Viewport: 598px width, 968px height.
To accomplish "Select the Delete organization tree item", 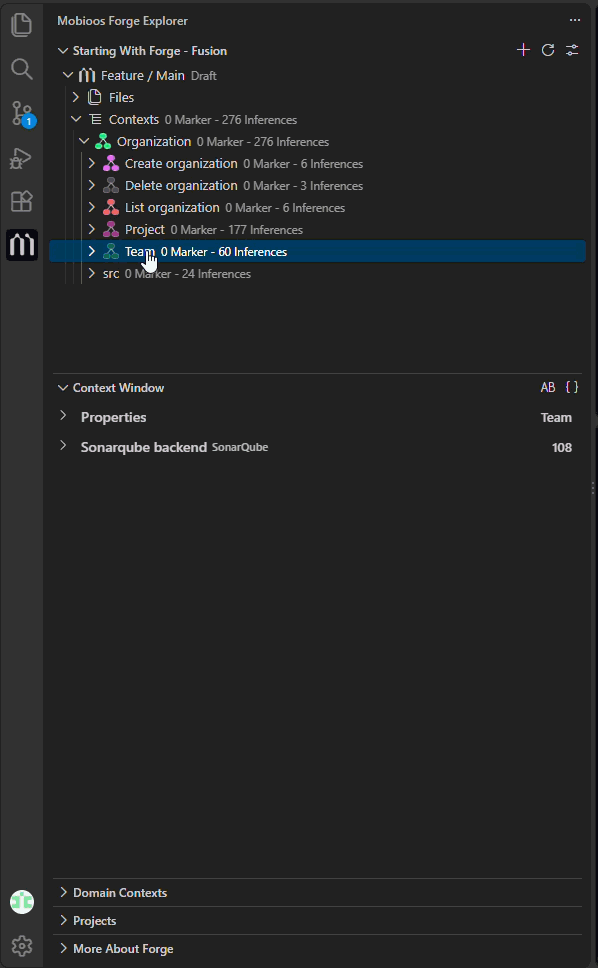I will tap(181, 185).
